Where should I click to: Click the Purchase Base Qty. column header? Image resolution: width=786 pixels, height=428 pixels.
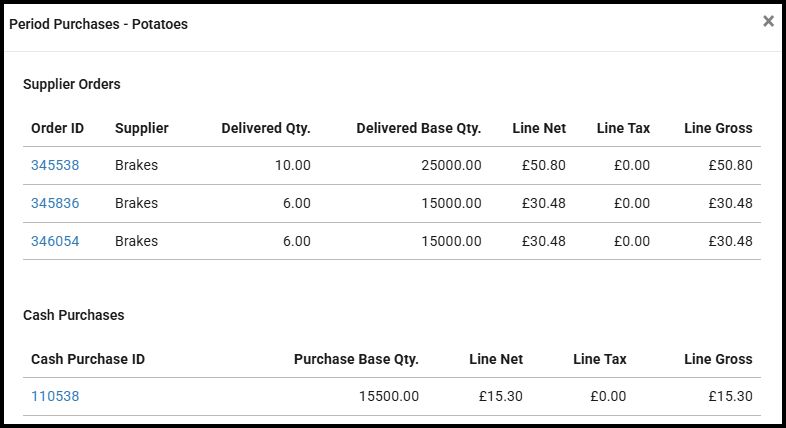[x=356, y=359]
